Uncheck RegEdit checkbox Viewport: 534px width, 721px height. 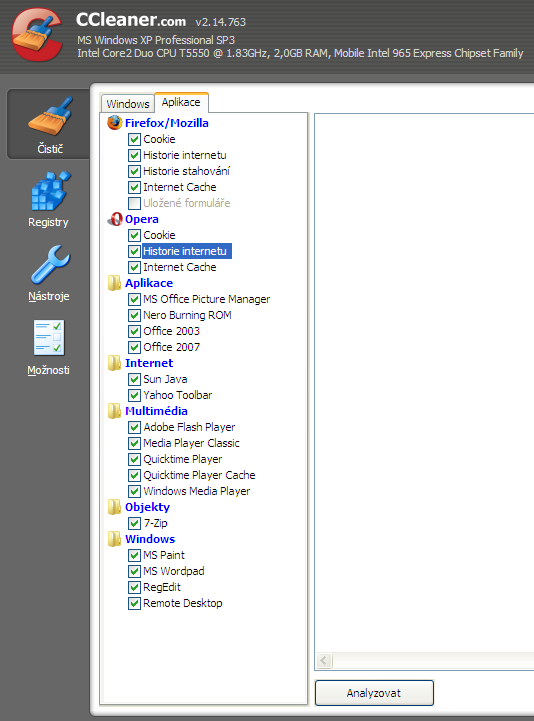click(x=134, y=587)
